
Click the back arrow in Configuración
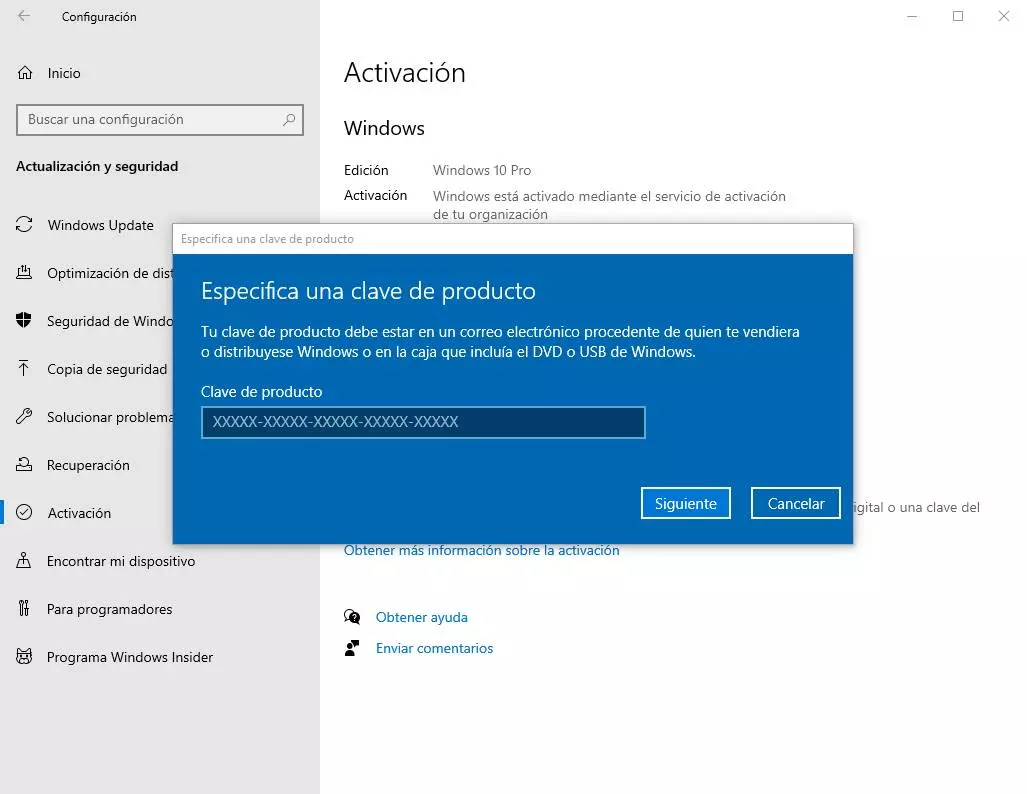(x=24, y=16)
